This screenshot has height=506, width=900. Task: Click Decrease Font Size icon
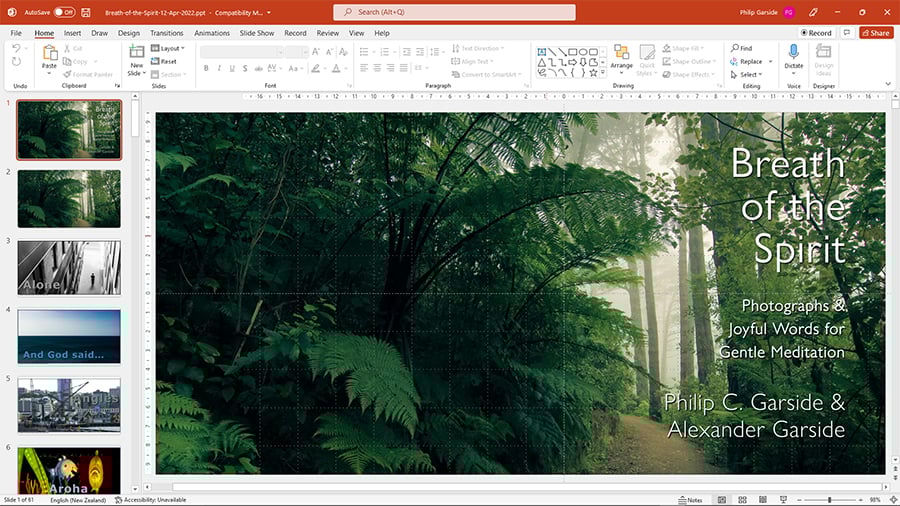pos(329,52)
